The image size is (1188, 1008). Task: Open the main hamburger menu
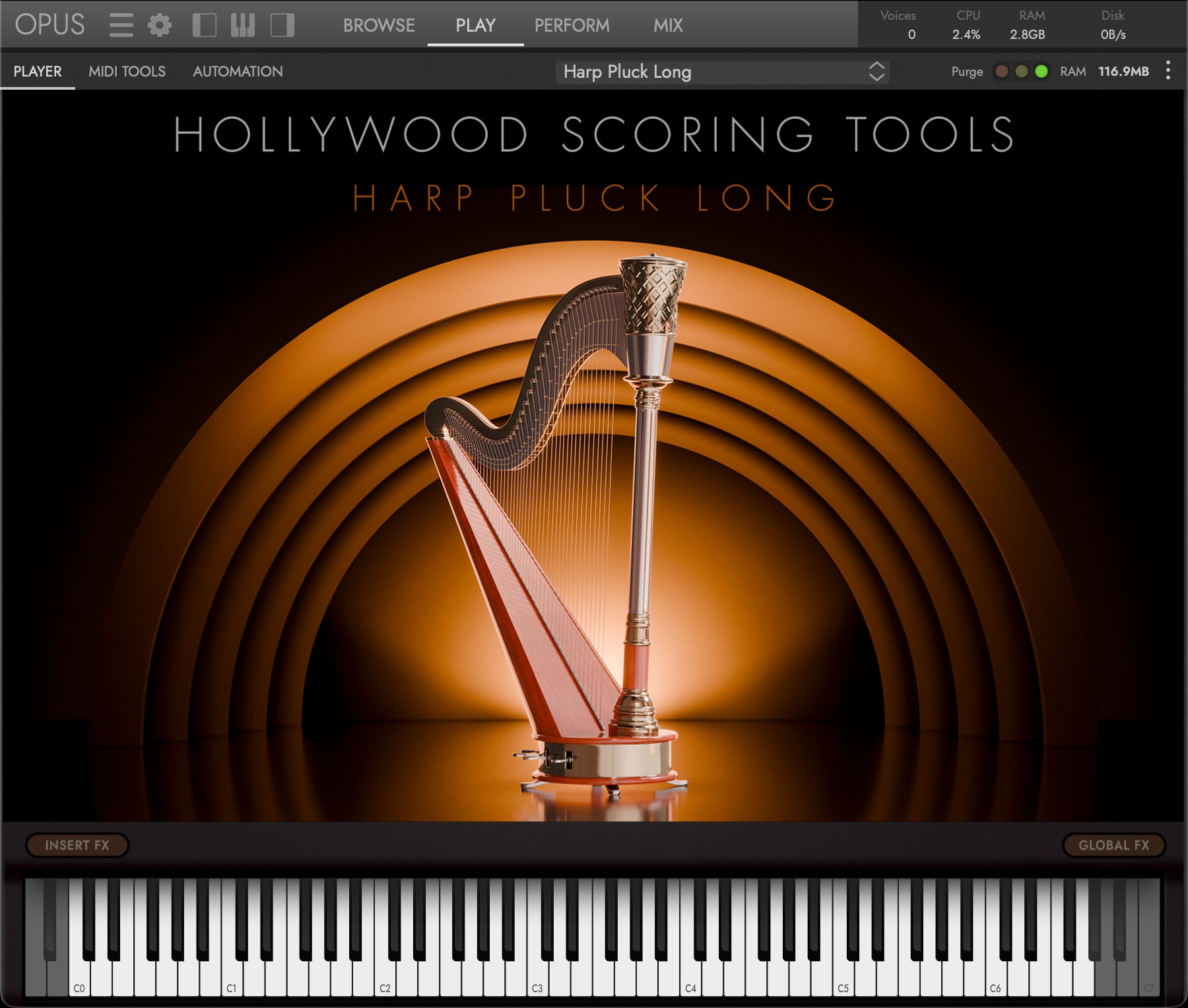(x=121, y=25)
